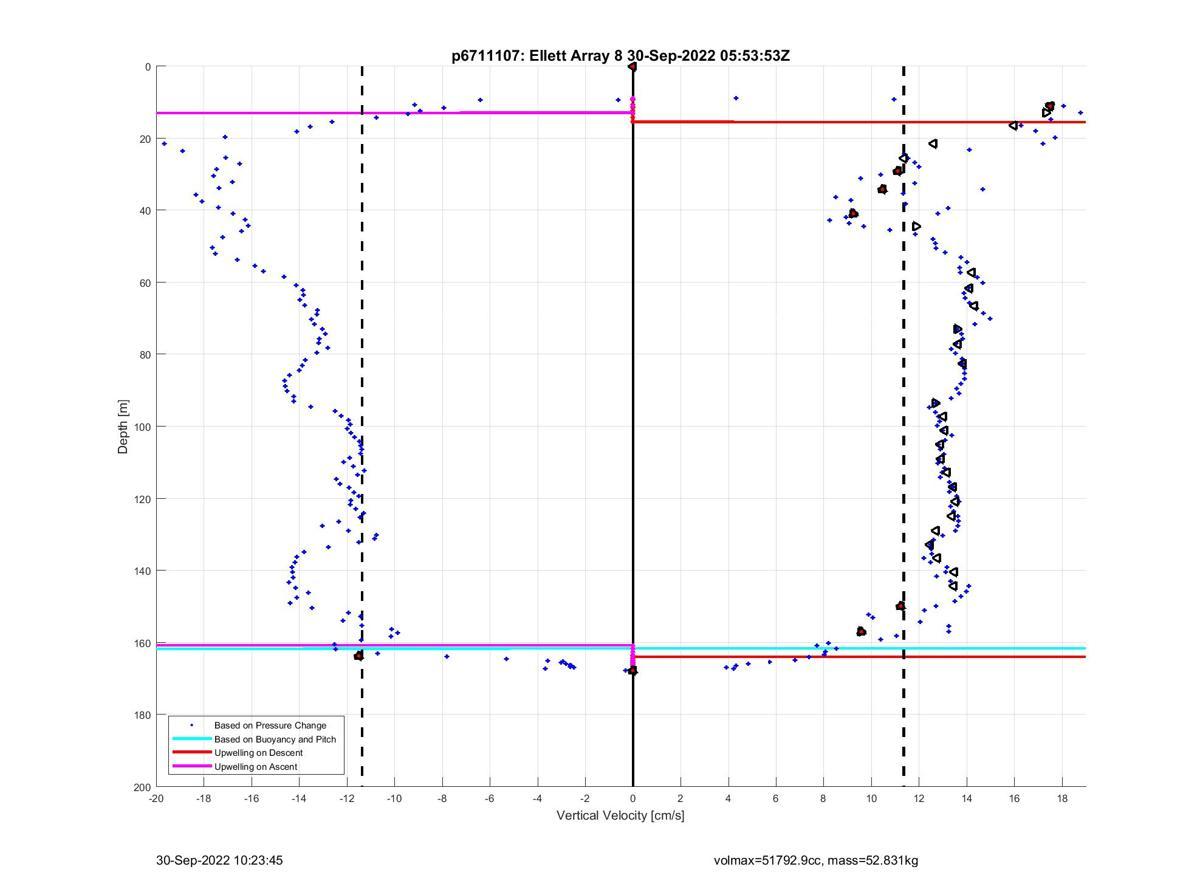
Task: Click the y-axis tick label '100'
Action: pos(140,427)
